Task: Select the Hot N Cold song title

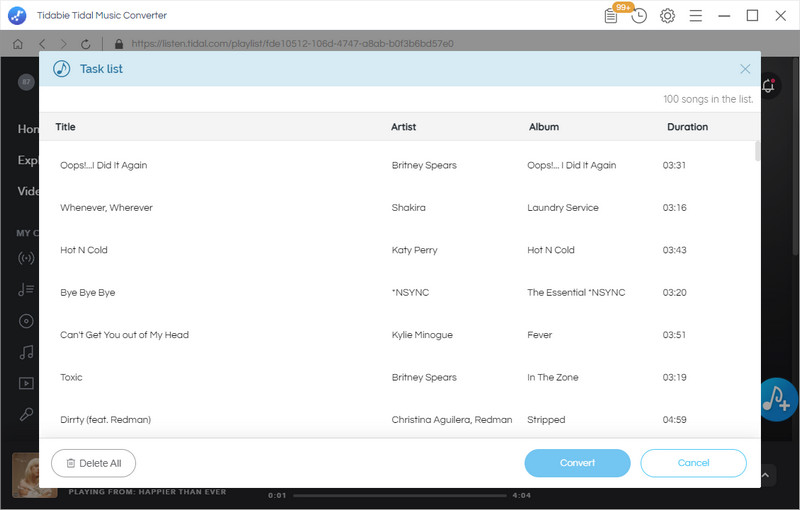Action: tap(84, 250)
